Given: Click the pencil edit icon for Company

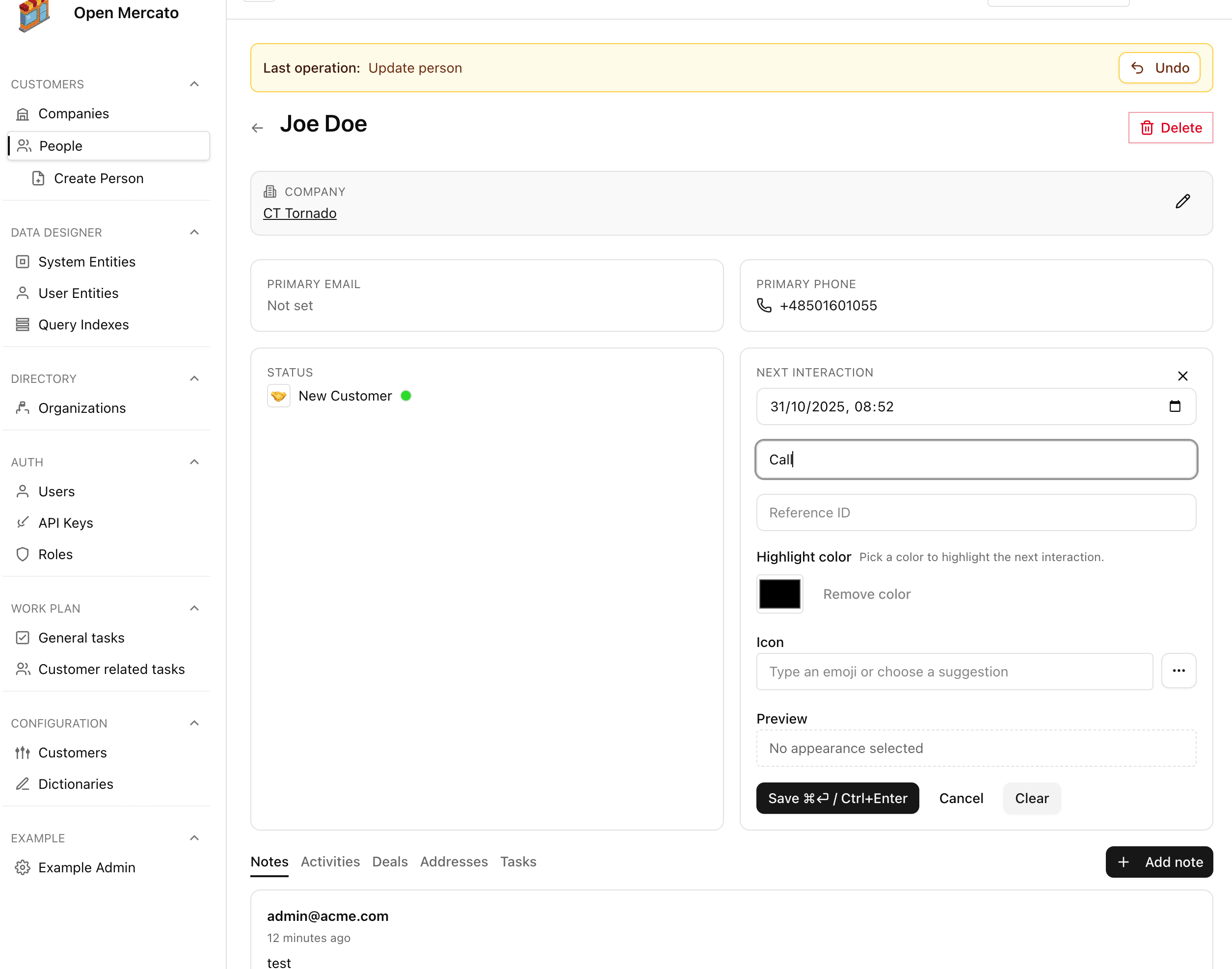Looking at the screenshot, I should 1182,201.
